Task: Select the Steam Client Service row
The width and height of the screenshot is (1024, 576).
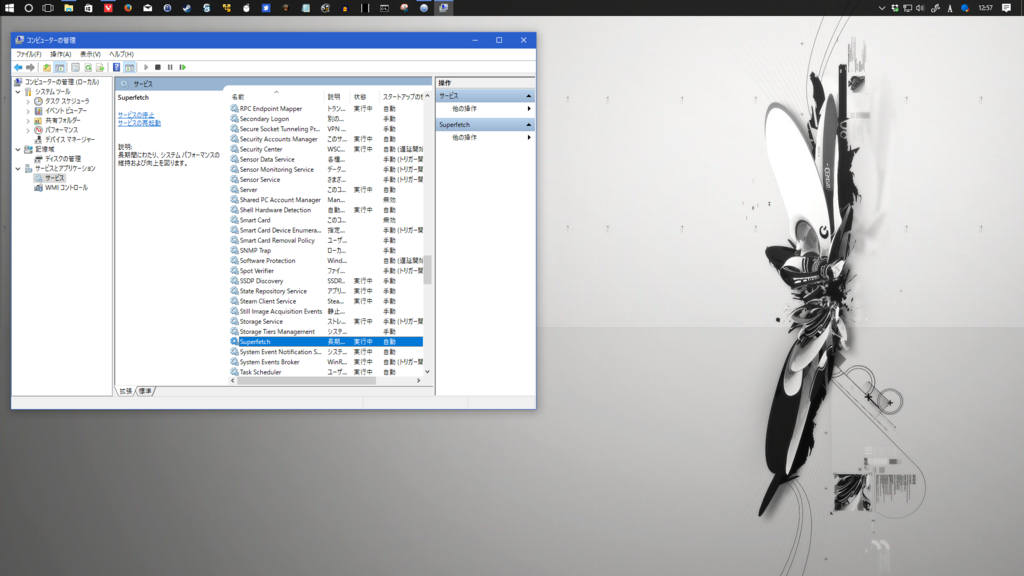Action: (327, 302)
